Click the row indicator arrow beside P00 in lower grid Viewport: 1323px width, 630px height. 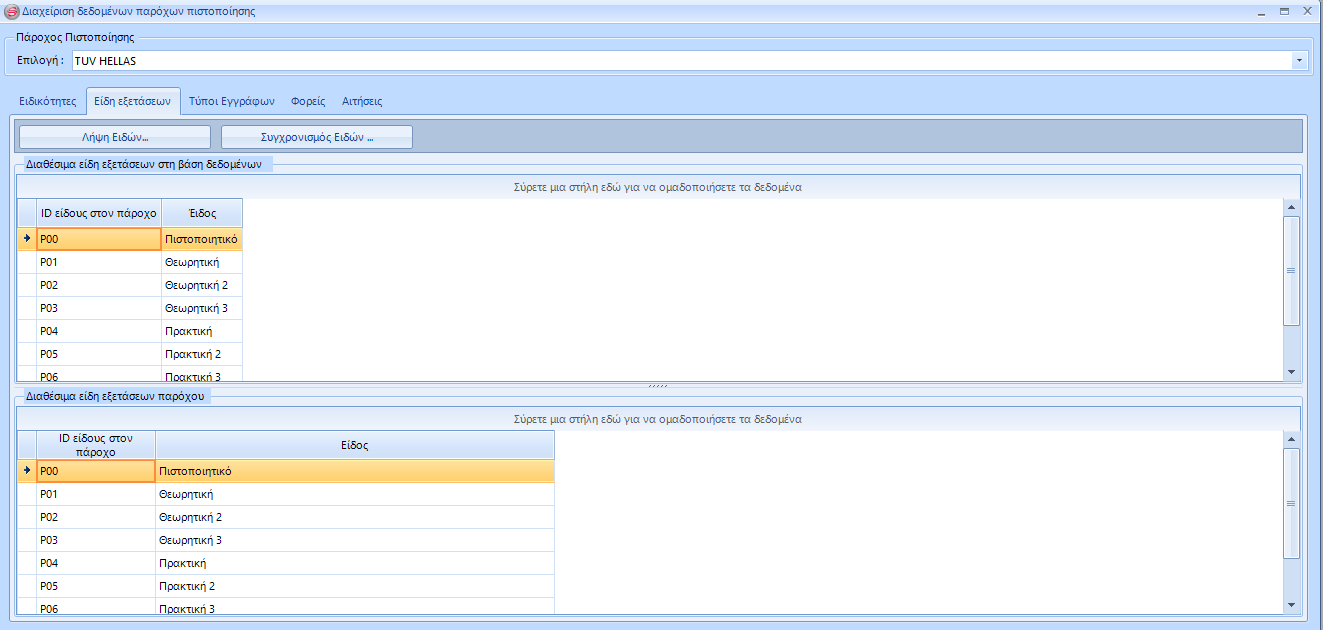click(27, 470)
